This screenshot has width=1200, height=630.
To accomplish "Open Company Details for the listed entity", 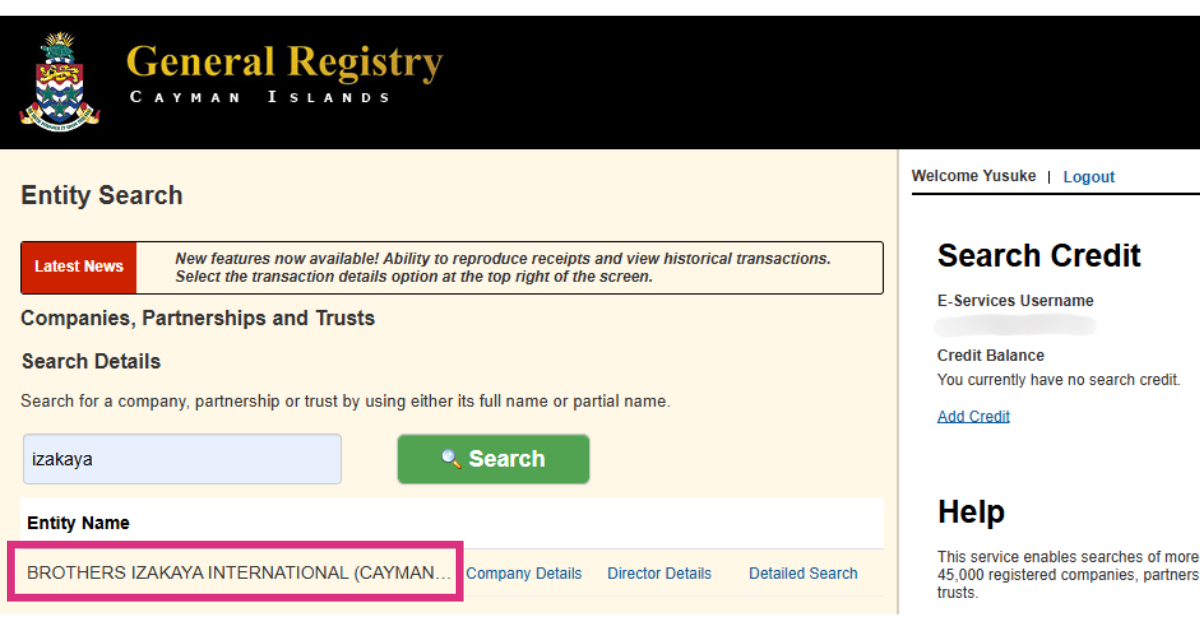I will point(524,574).
